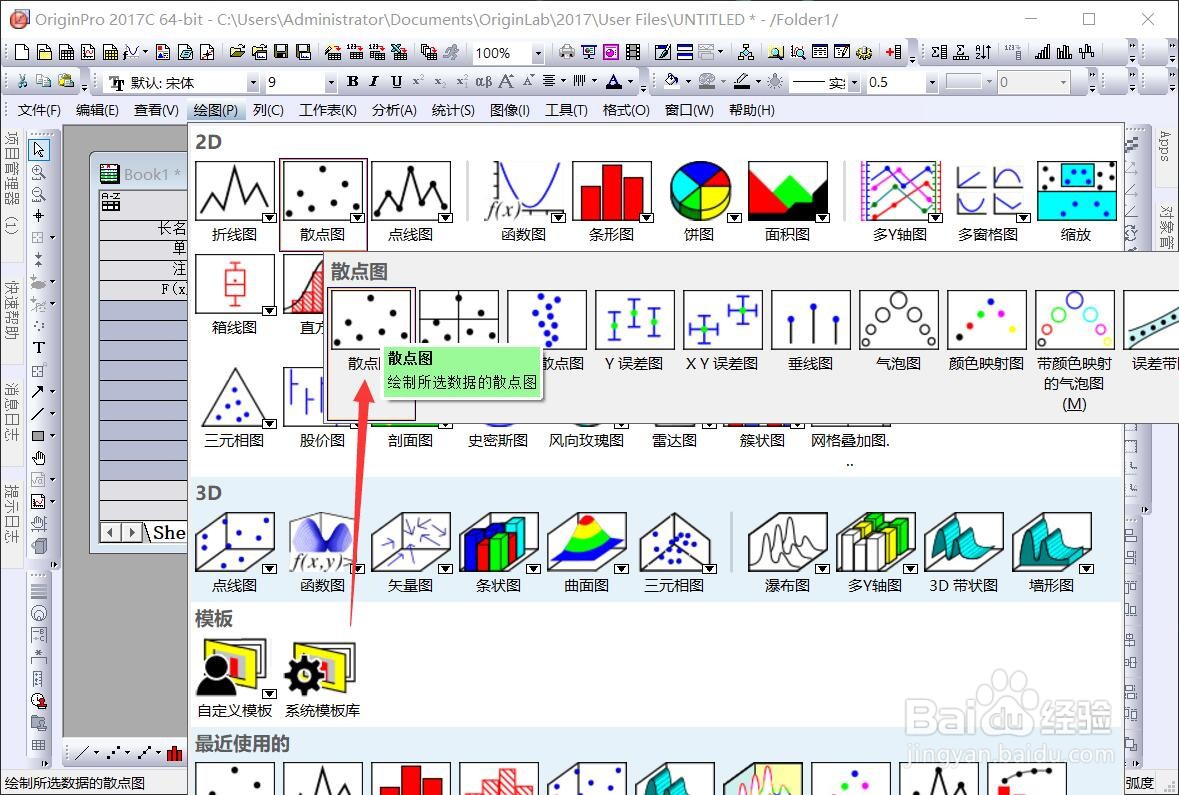This screenshot has height=795, width=1179.
Task: Click the 格式(O) menu
Action: [626, 111]
